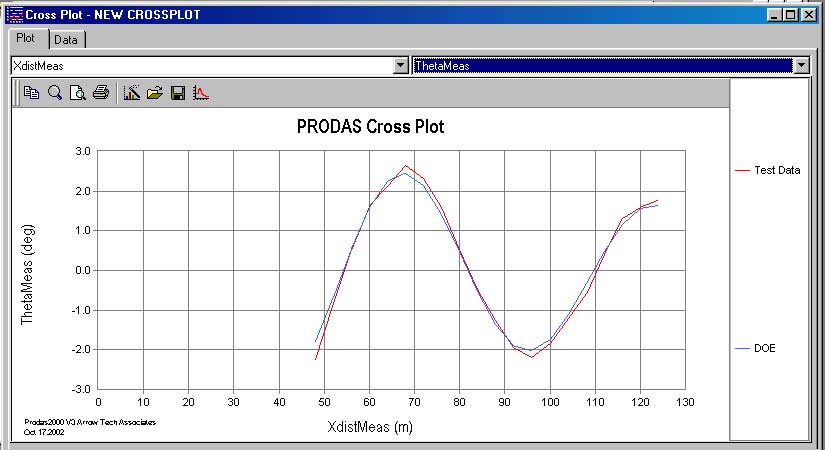Viewport: 825px width, 450px height.
Task: Click the XdistMeas combo box field
Action: [200, 65]
